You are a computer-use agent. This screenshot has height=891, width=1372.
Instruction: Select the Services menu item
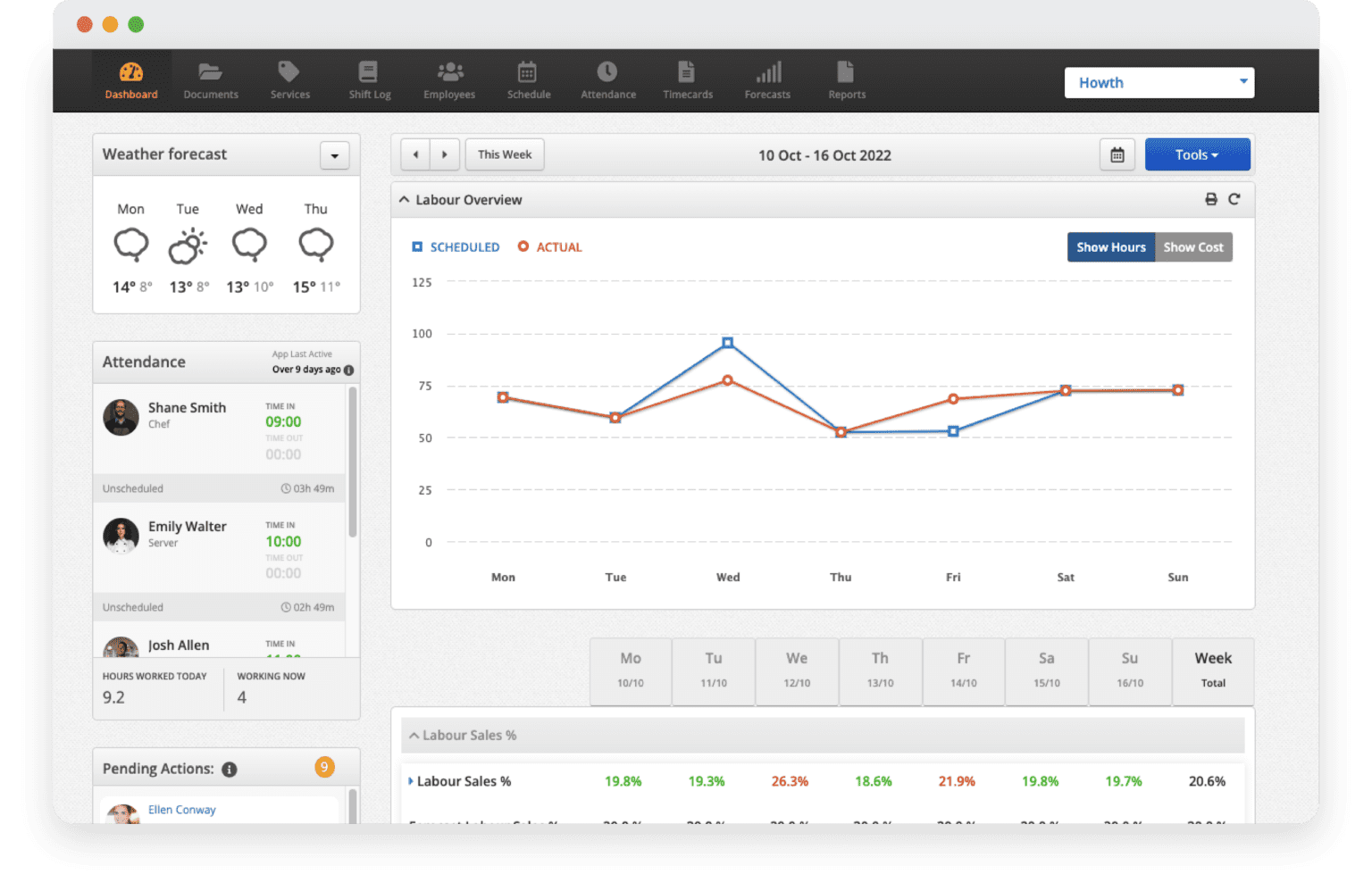(289, 79)
